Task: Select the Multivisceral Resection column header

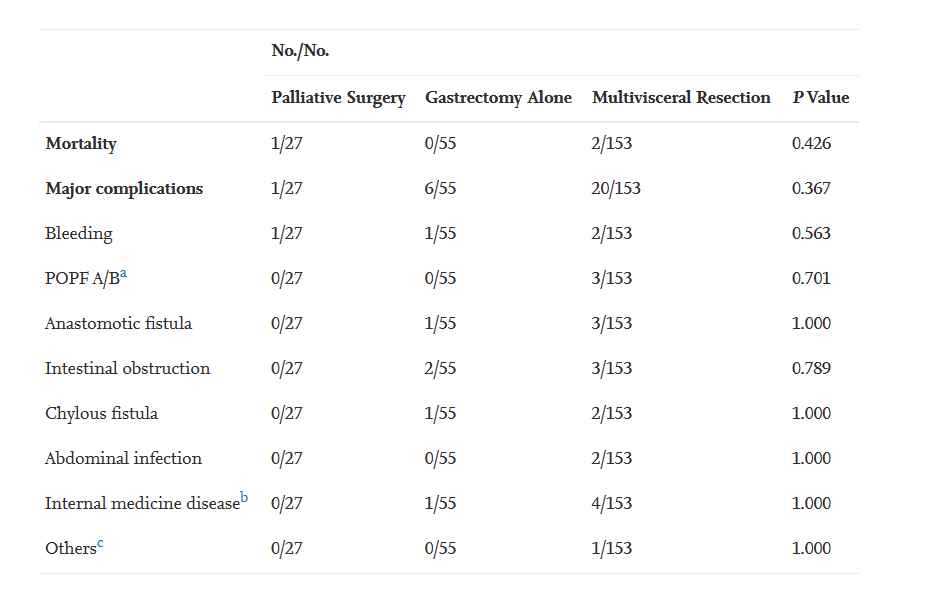Action: pyautogui.click(x=681, y=98)
